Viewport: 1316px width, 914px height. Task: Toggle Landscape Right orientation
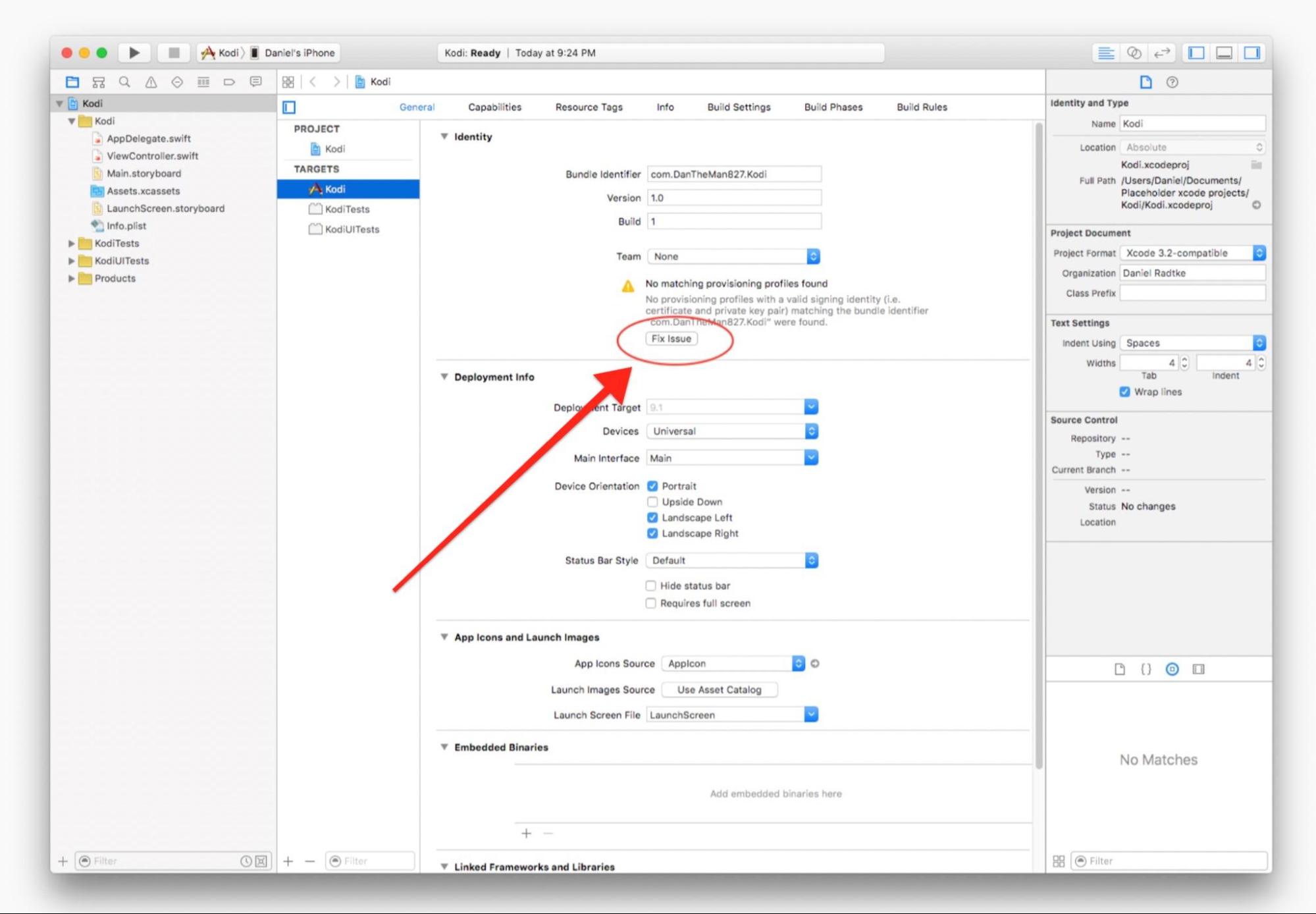click(652, 533)
